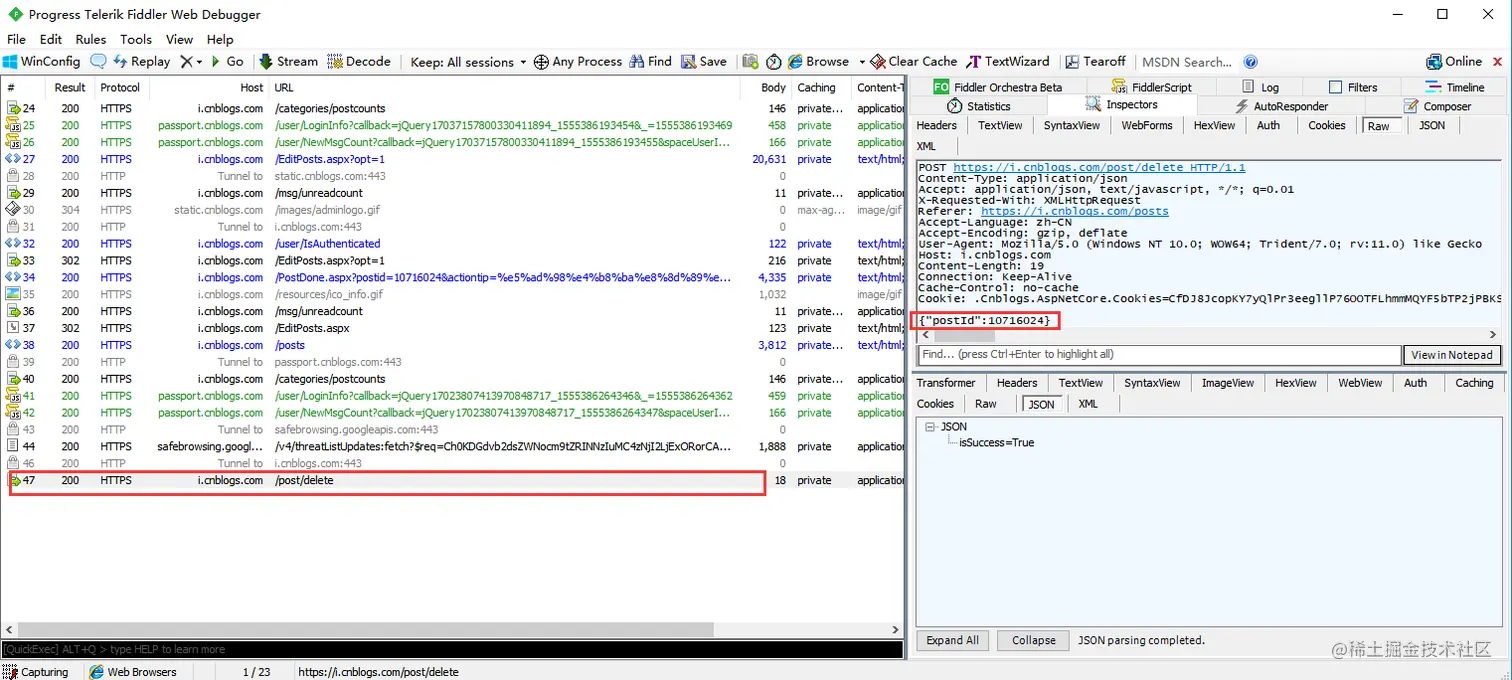The image size is (1512, 680).
Task: Switch to the Statistics tab
Action: tap(978, 106)
